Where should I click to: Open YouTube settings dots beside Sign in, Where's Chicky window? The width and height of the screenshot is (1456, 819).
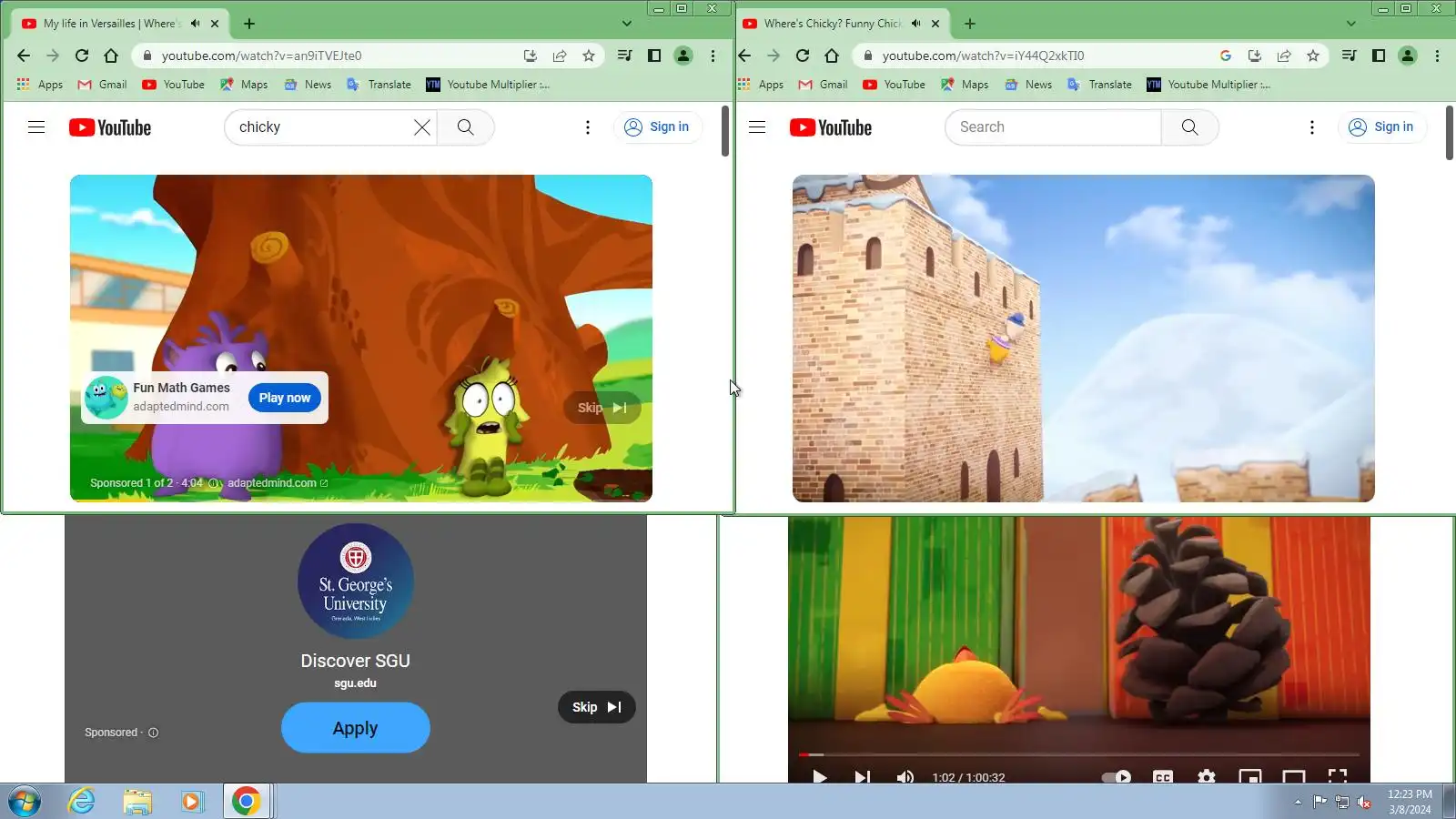[1312, 127]
